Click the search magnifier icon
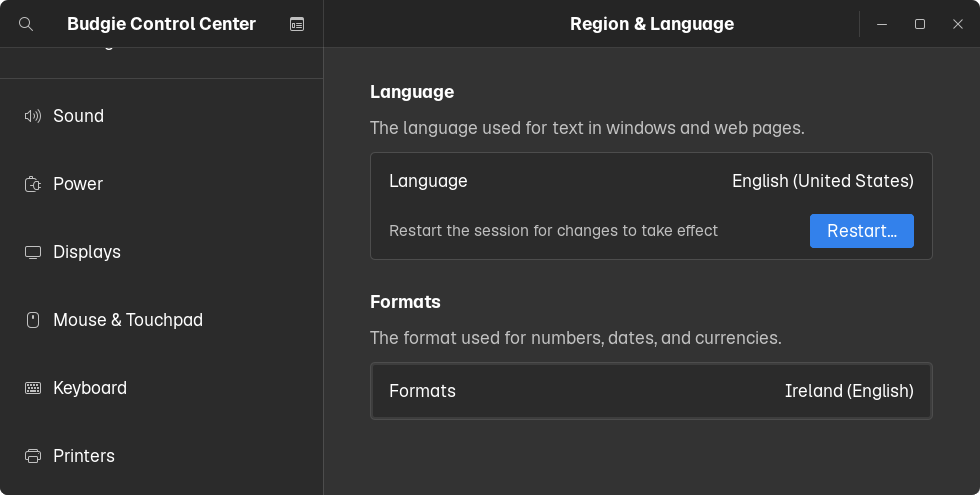980x495 pixels. tap(26, 24)
